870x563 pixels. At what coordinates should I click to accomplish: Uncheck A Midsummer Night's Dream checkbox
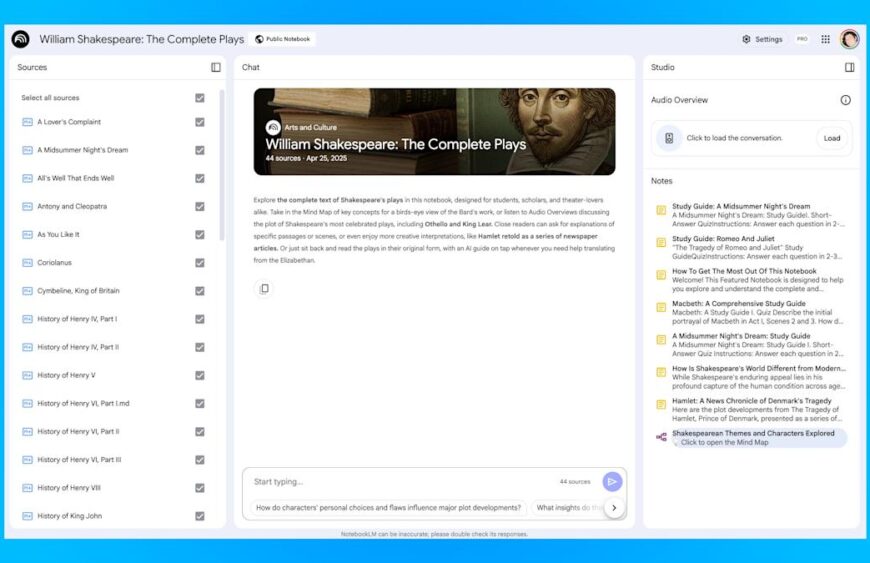[200, 150]
